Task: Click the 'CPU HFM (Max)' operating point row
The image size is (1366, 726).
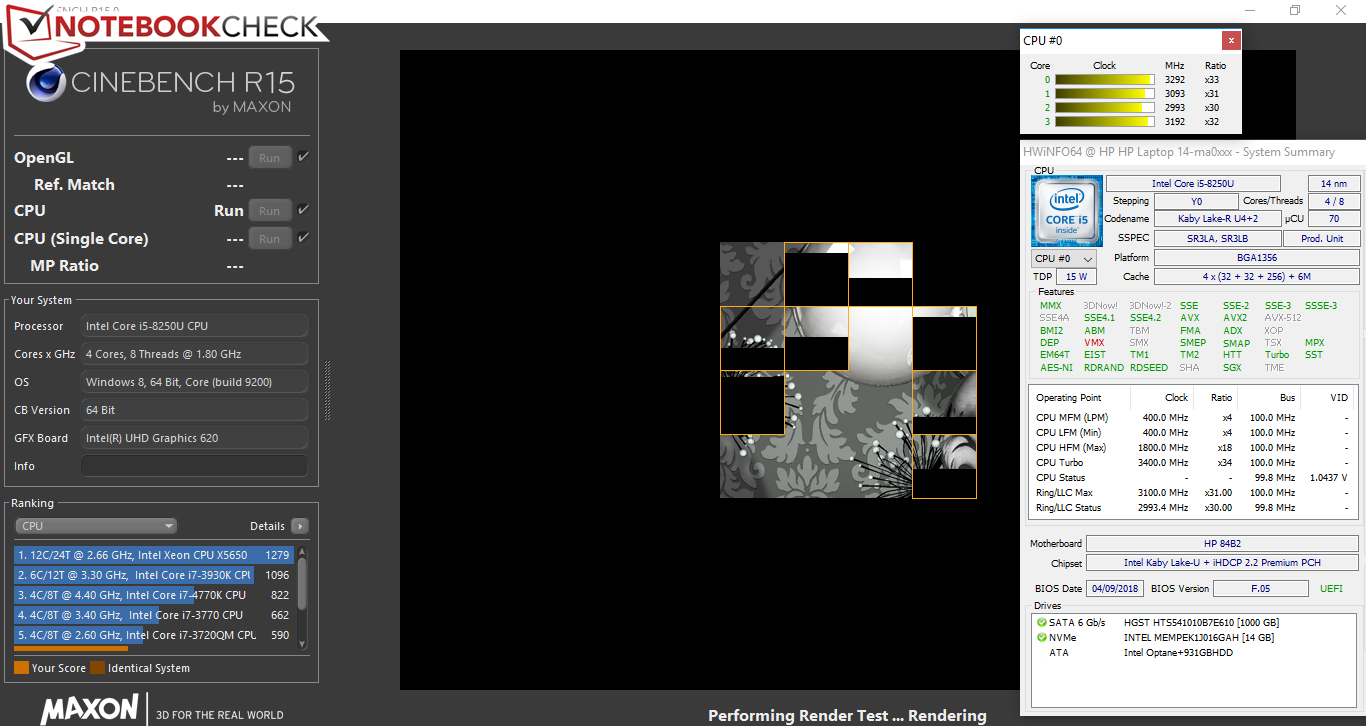Action: point(1193,448)
